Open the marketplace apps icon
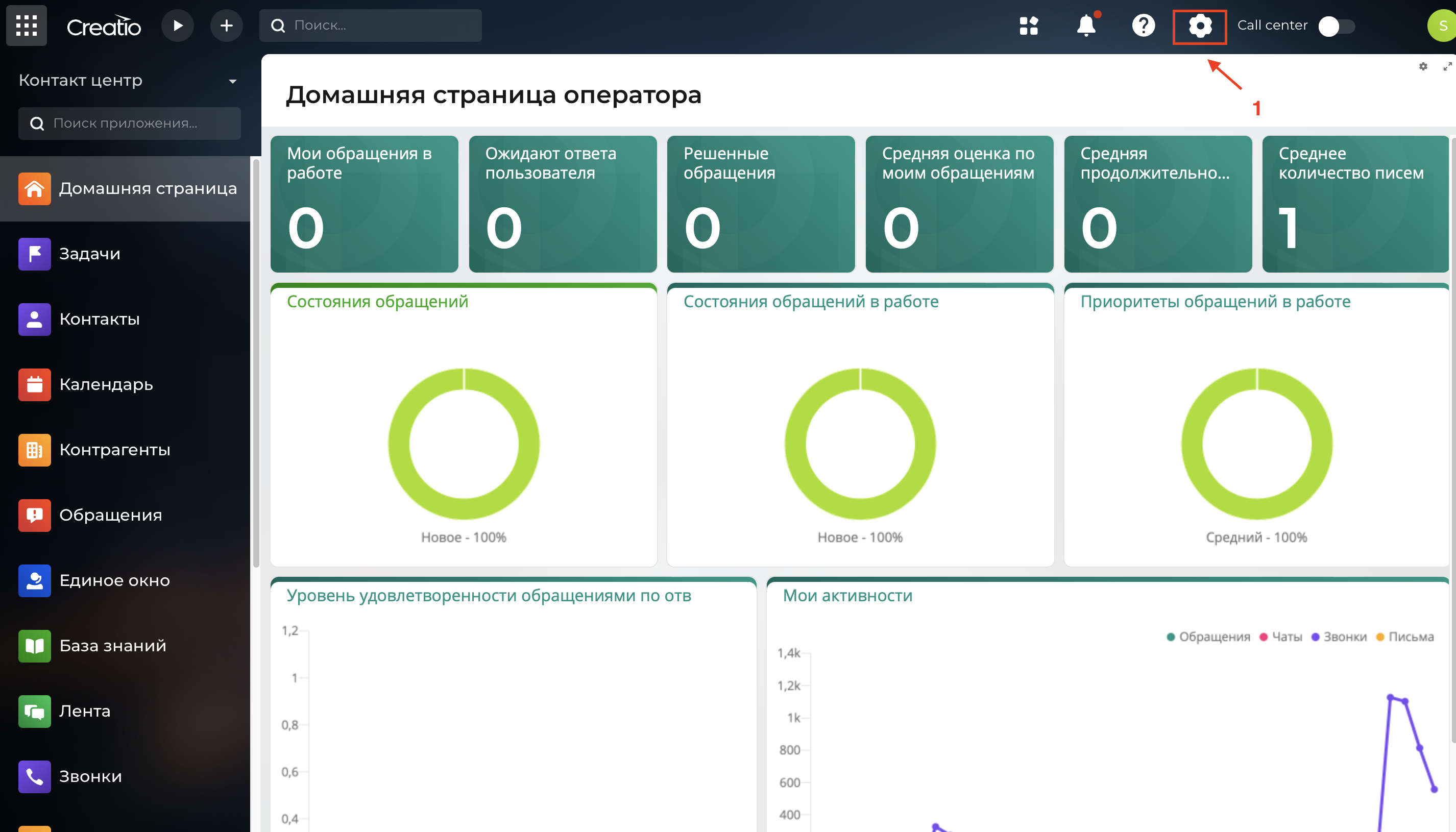1456x832 pixels. tap(1029, 26)
